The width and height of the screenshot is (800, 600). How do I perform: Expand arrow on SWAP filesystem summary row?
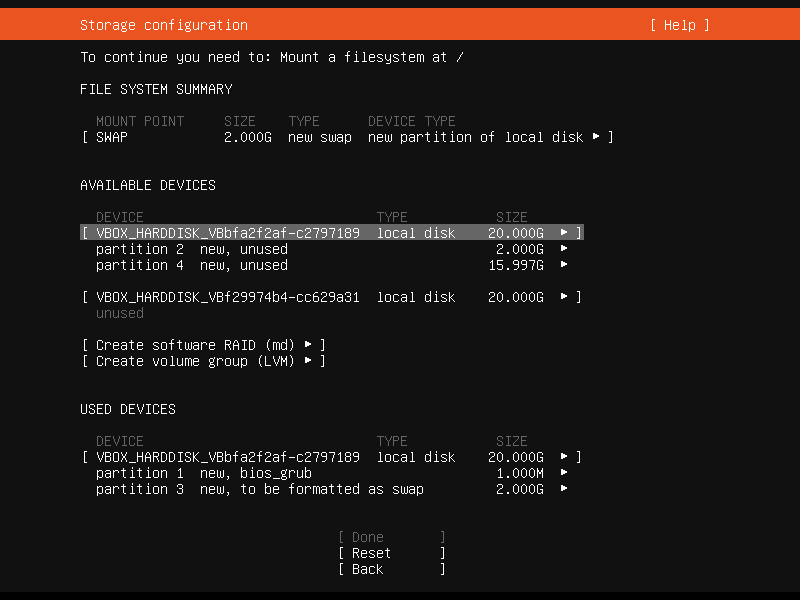[x=595, y=136]
